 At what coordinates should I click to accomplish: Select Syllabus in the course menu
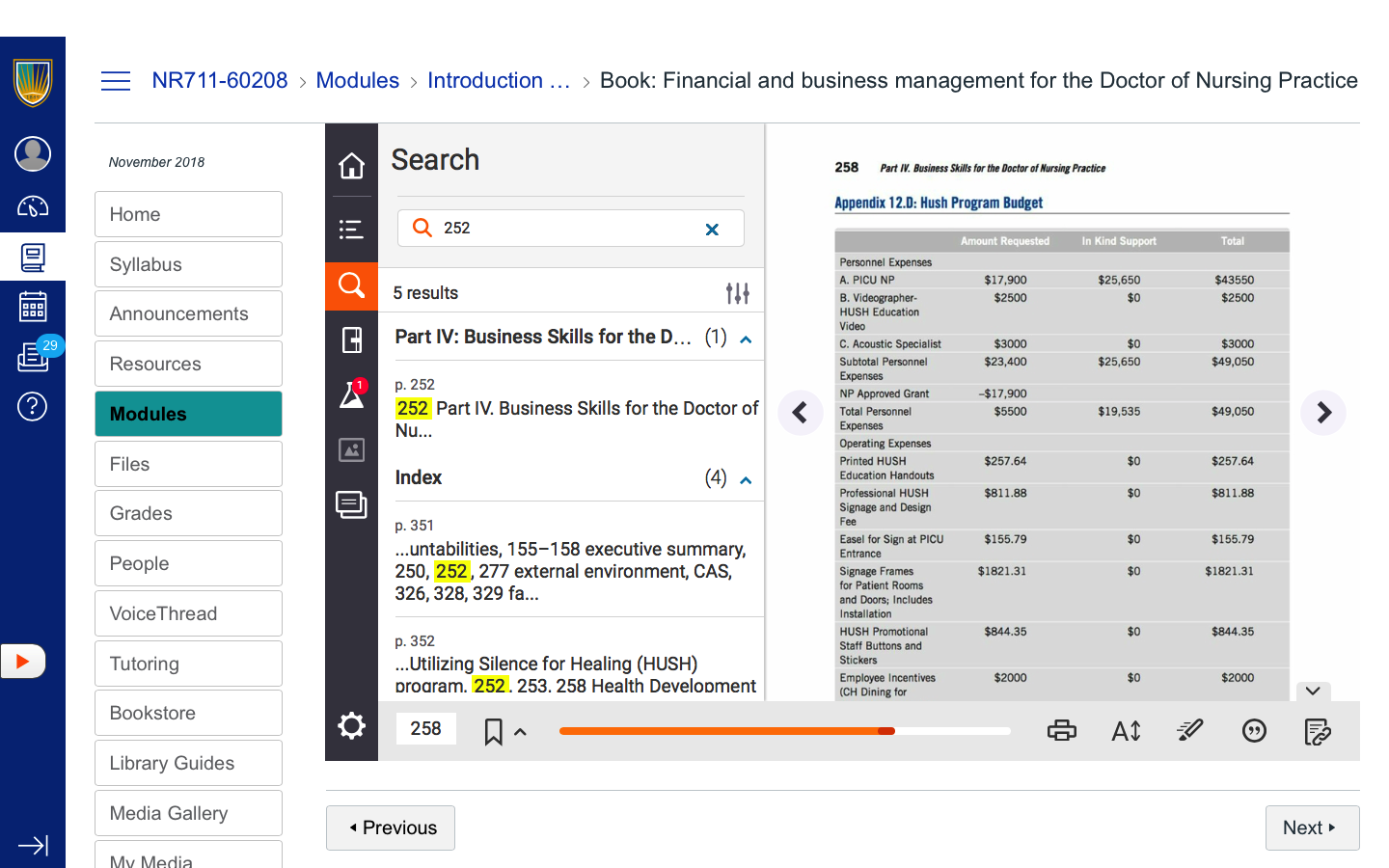point(188,264)
